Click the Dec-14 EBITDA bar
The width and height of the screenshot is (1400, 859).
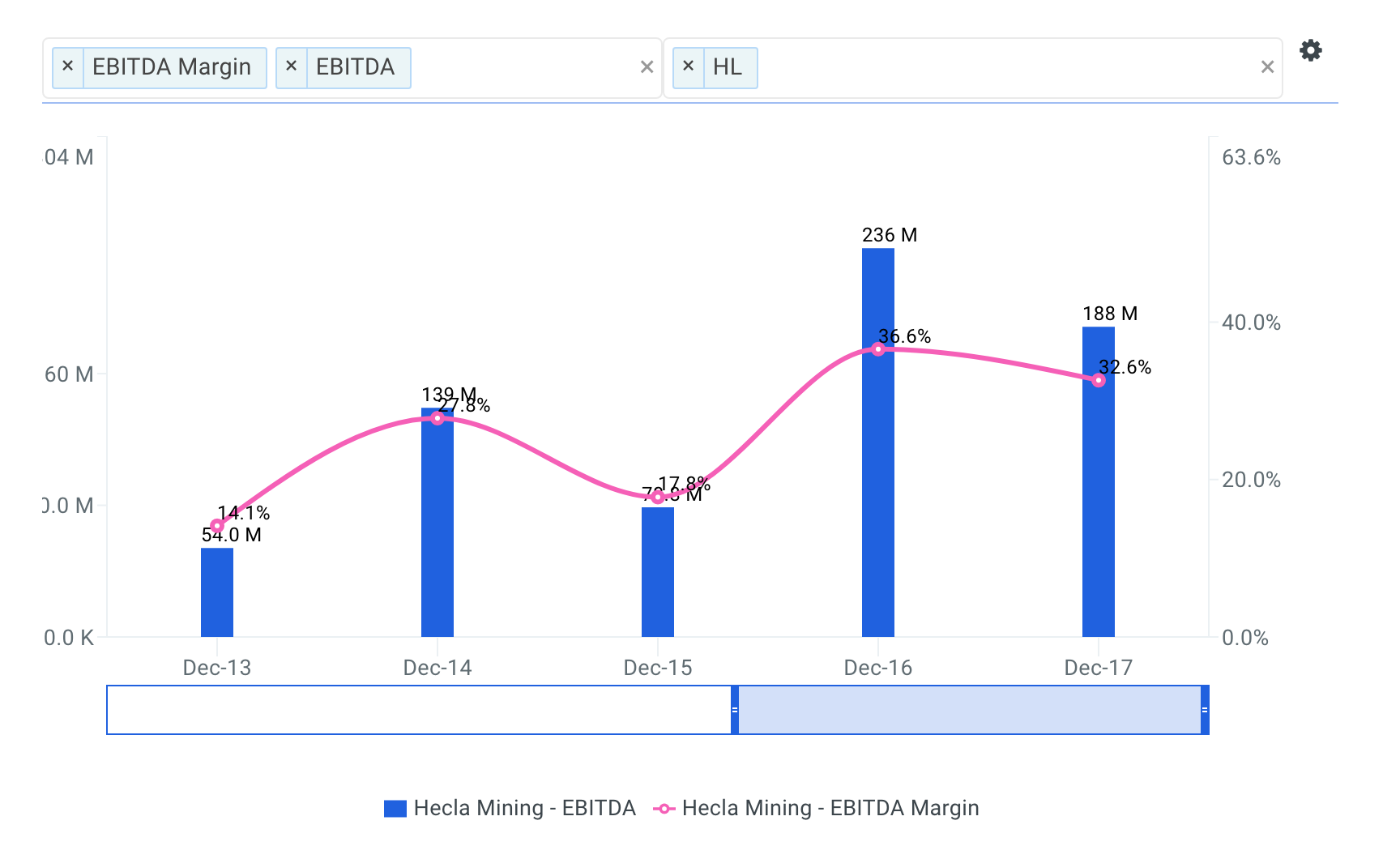437,523
